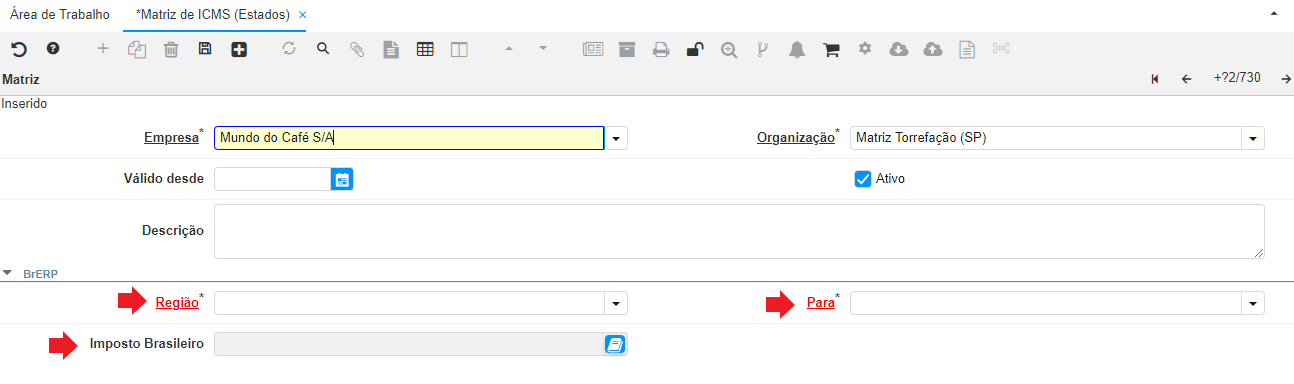This screenshot has height=384, width=1294.
Task: Click the Organização field label link
Action: (795, 138)
